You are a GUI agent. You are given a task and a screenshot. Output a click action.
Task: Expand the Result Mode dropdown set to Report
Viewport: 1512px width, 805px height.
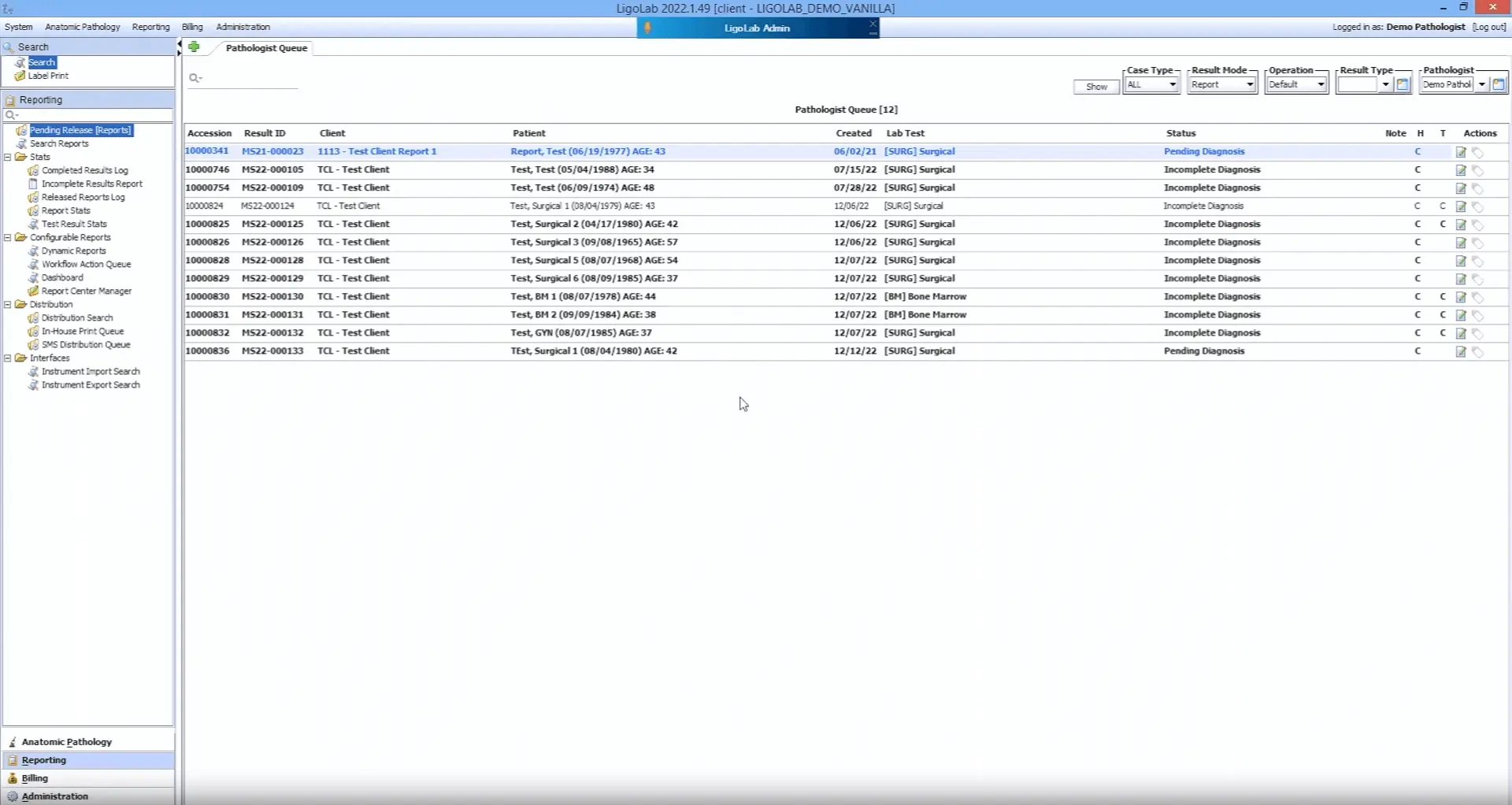(x=1248, y=83)
